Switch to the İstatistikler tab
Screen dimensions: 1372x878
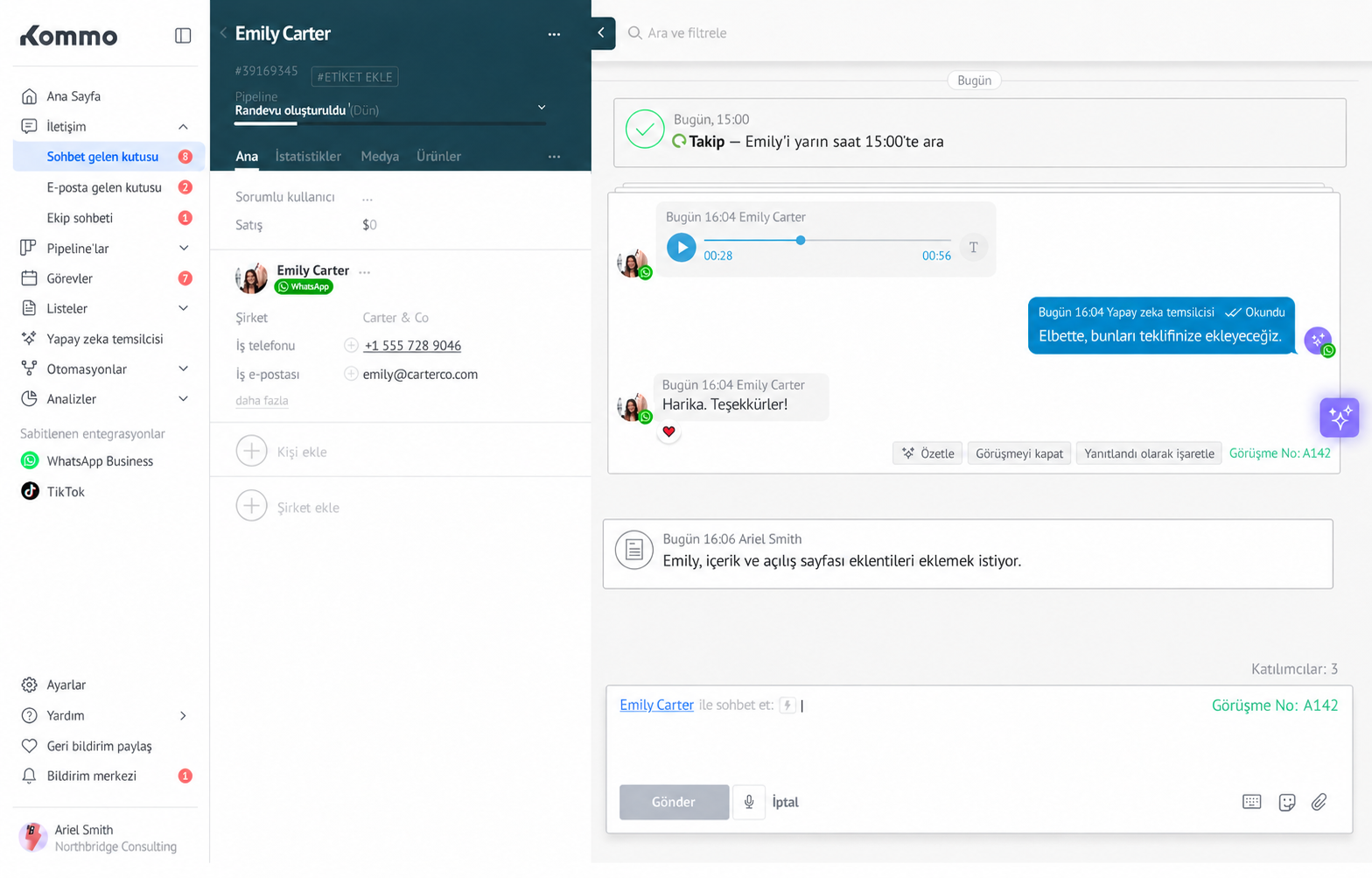(x=308, y=157)
